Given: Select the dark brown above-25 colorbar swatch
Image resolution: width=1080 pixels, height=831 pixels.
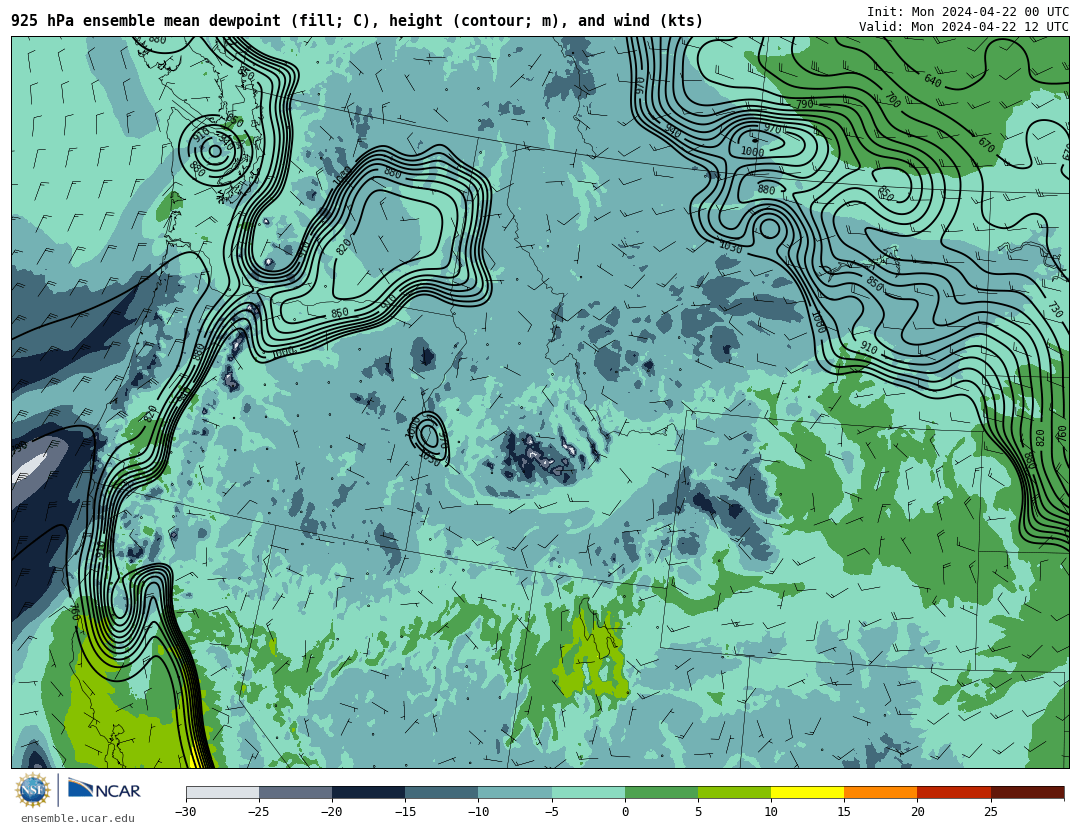Looking at the screenshot, I should tap(1027, 793).
